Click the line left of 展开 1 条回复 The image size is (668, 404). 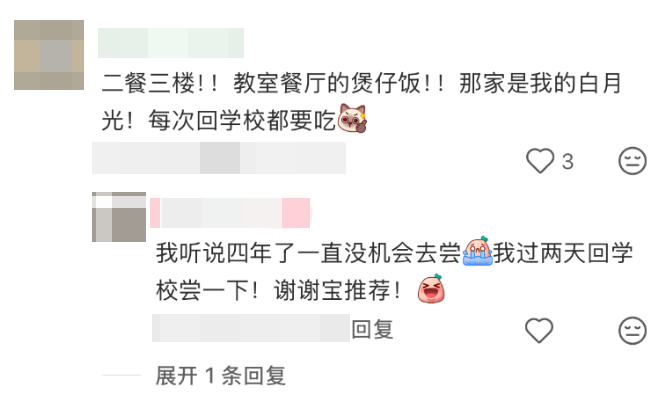[121, 375]
